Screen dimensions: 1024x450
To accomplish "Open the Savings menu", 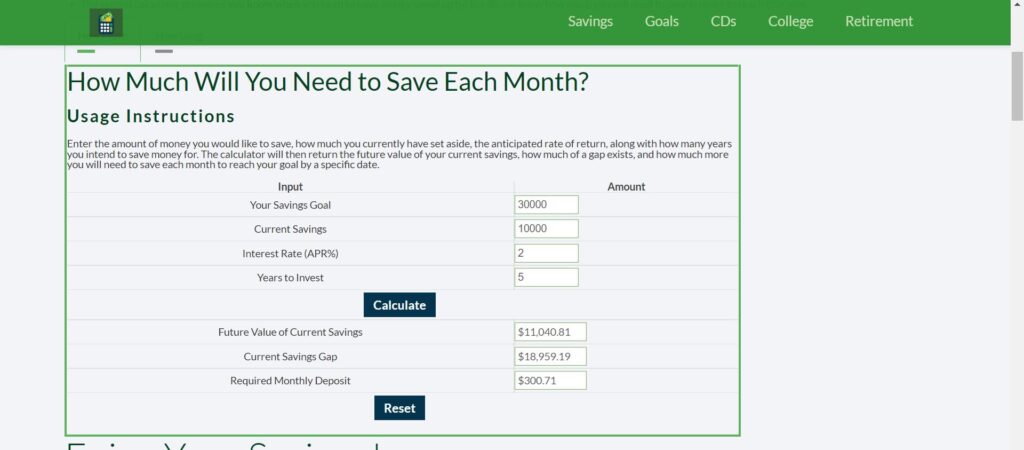I will [x=590, y=22].
